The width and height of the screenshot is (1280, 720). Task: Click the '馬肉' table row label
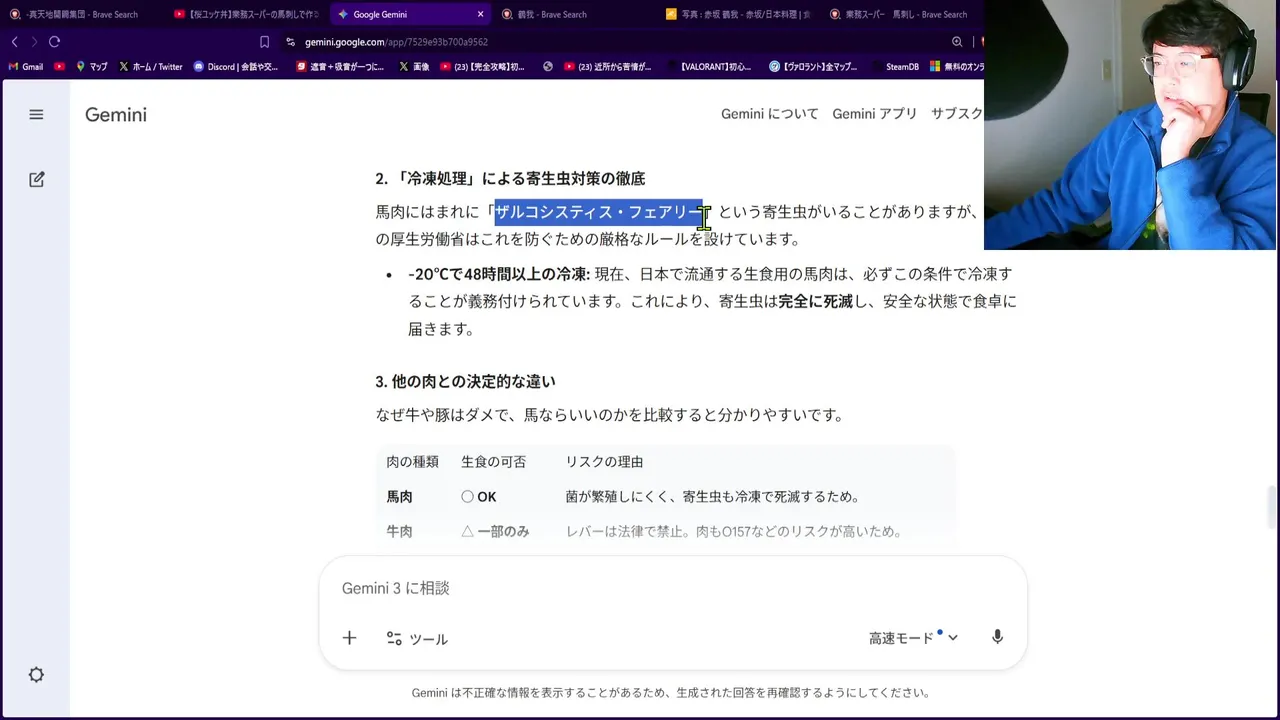click(399, 497)
